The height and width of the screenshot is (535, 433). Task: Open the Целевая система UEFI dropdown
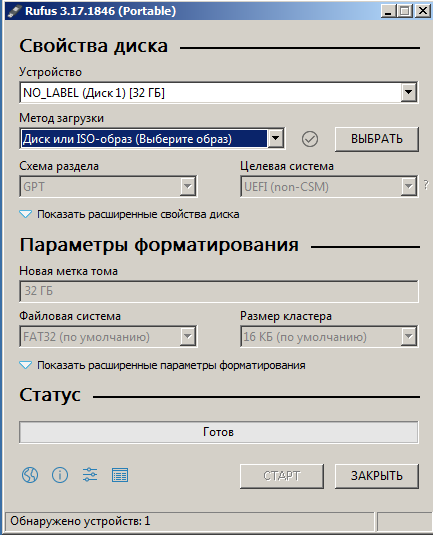click(x=329, y=186)
